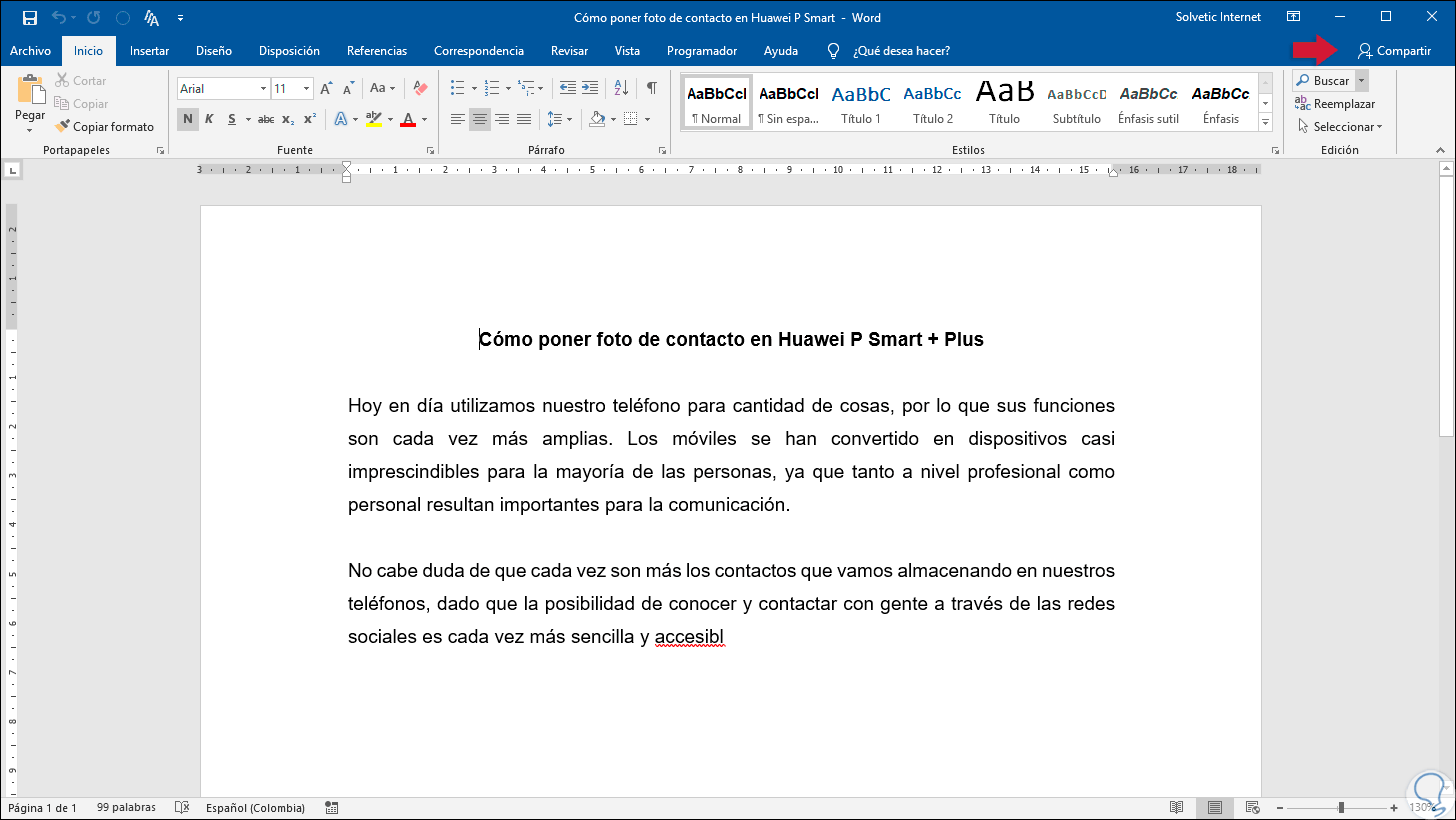Adjust the zoom slider handle
This screenshot has height=820, width=1456.
coord(1341,807)
